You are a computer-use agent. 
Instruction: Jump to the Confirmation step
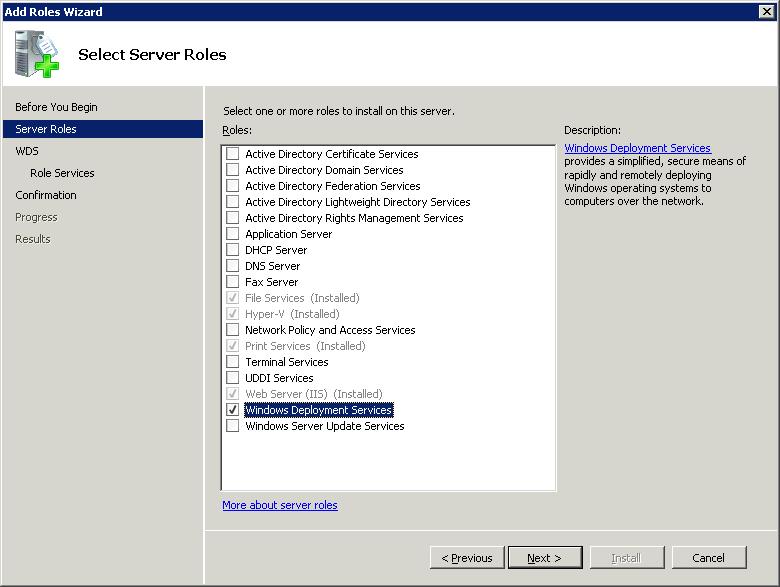click(x=46, y=195)
